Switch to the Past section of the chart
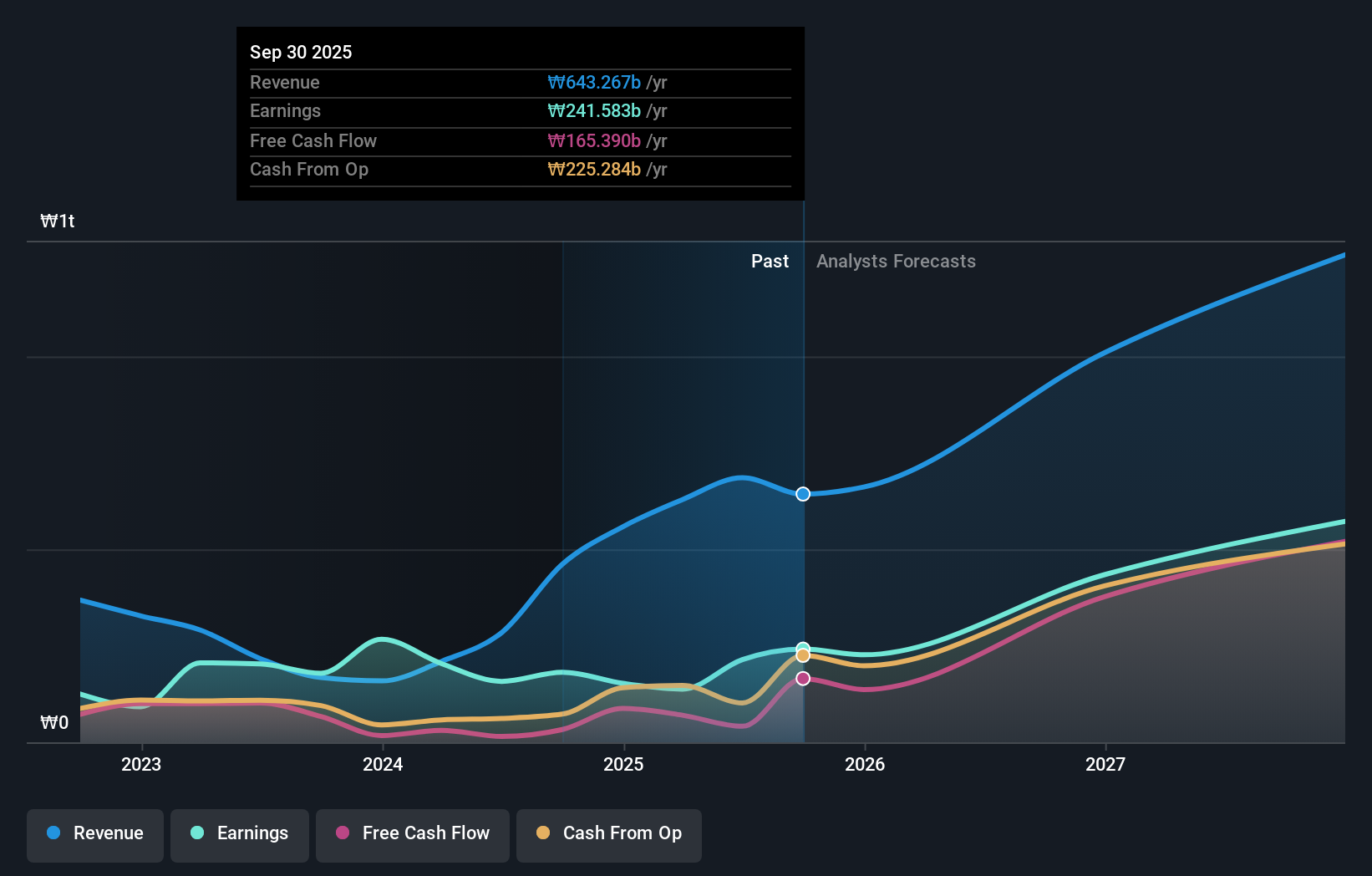This screenshot has width=1372, height=876. click(770, 261)
